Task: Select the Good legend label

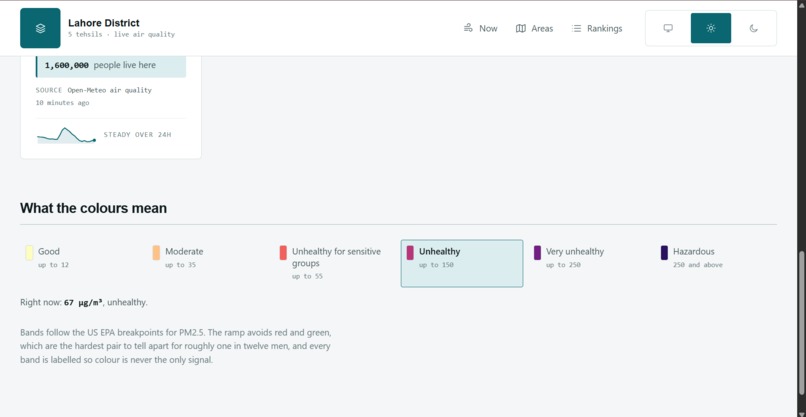Action: (49, 251)
